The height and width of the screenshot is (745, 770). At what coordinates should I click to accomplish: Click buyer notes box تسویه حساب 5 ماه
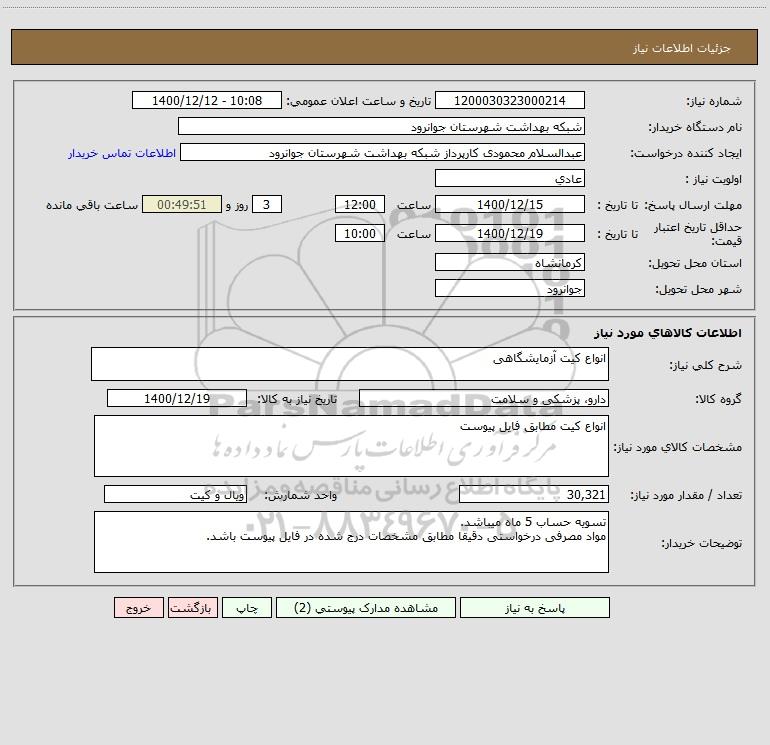point(351,542)
